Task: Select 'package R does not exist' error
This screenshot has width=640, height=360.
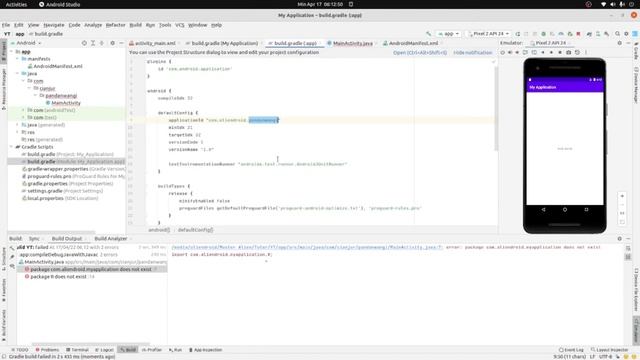Action: (x=58, y=277)
